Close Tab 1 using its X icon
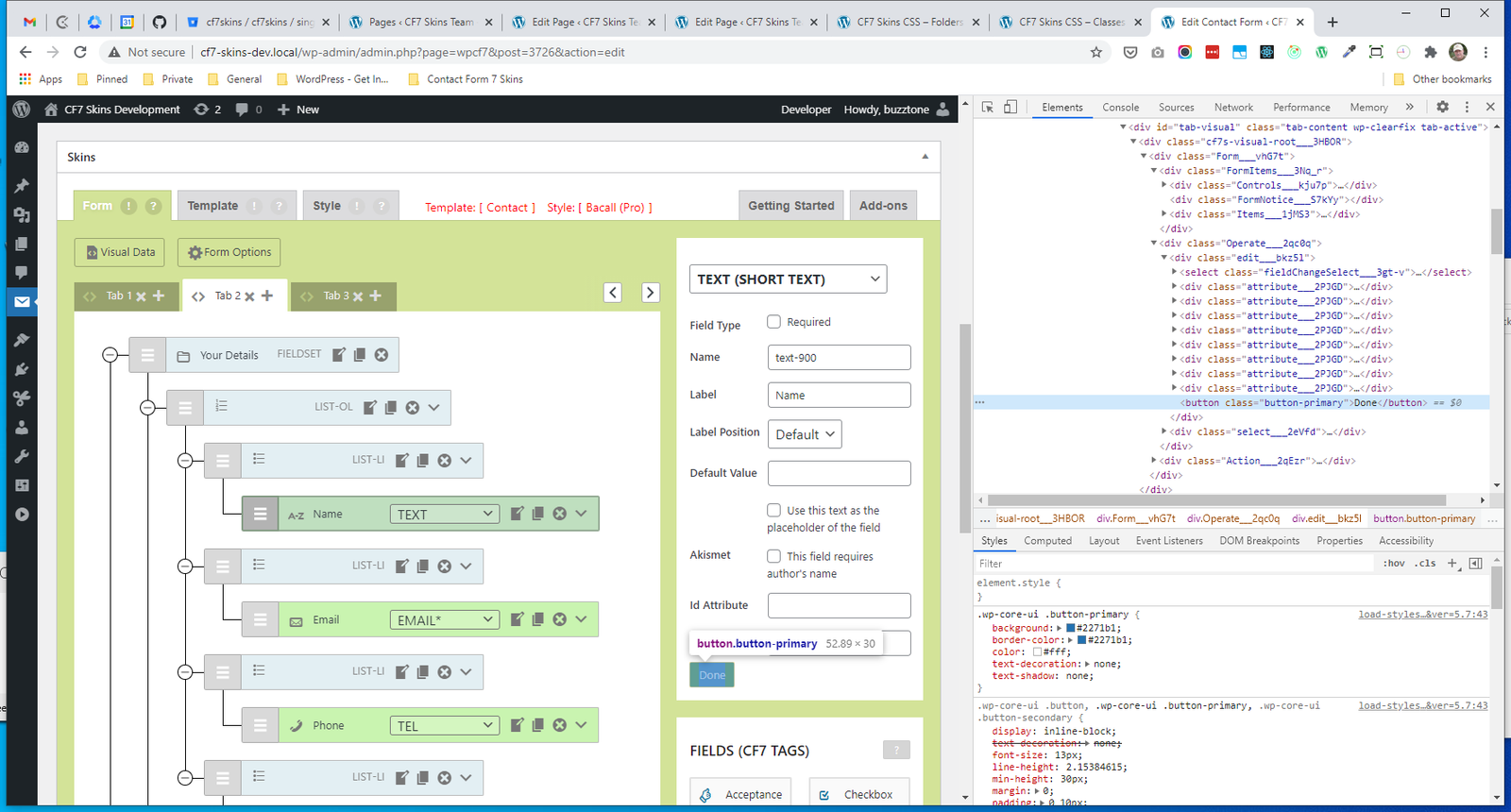Viewport: 1511px width, 812px height. pyautogui.click(x=141, y=296)
